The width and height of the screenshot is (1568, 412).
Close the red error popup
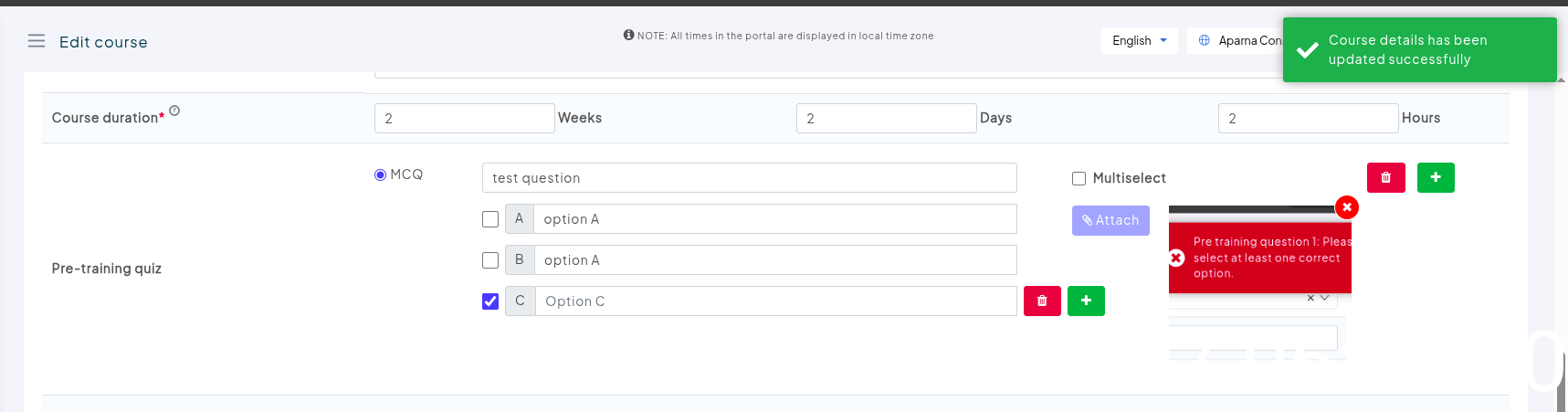click(x=1346, y=207)
